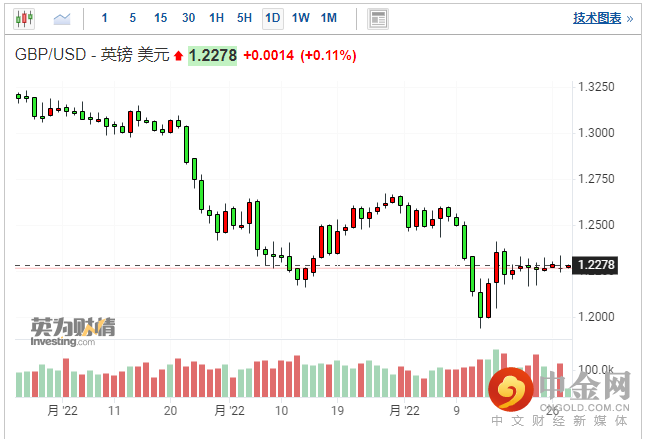Switch to the 1H timeframe
This screenshot has width=645, height=439.
click(216, 18)
